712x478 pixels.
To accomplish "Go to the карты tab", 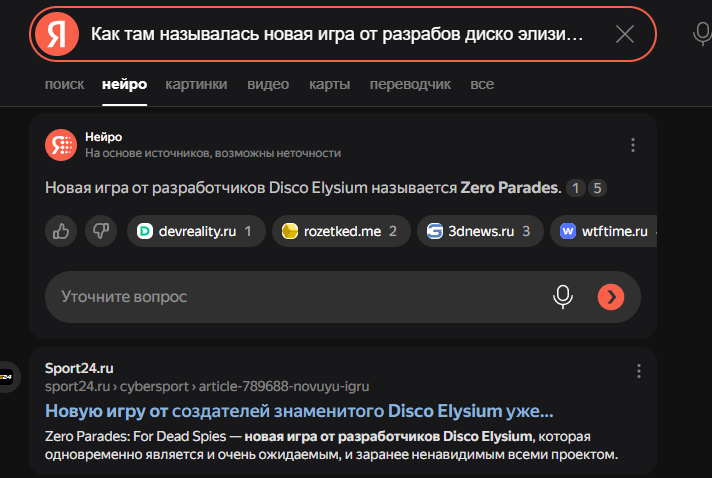I will tap(330, 84).
